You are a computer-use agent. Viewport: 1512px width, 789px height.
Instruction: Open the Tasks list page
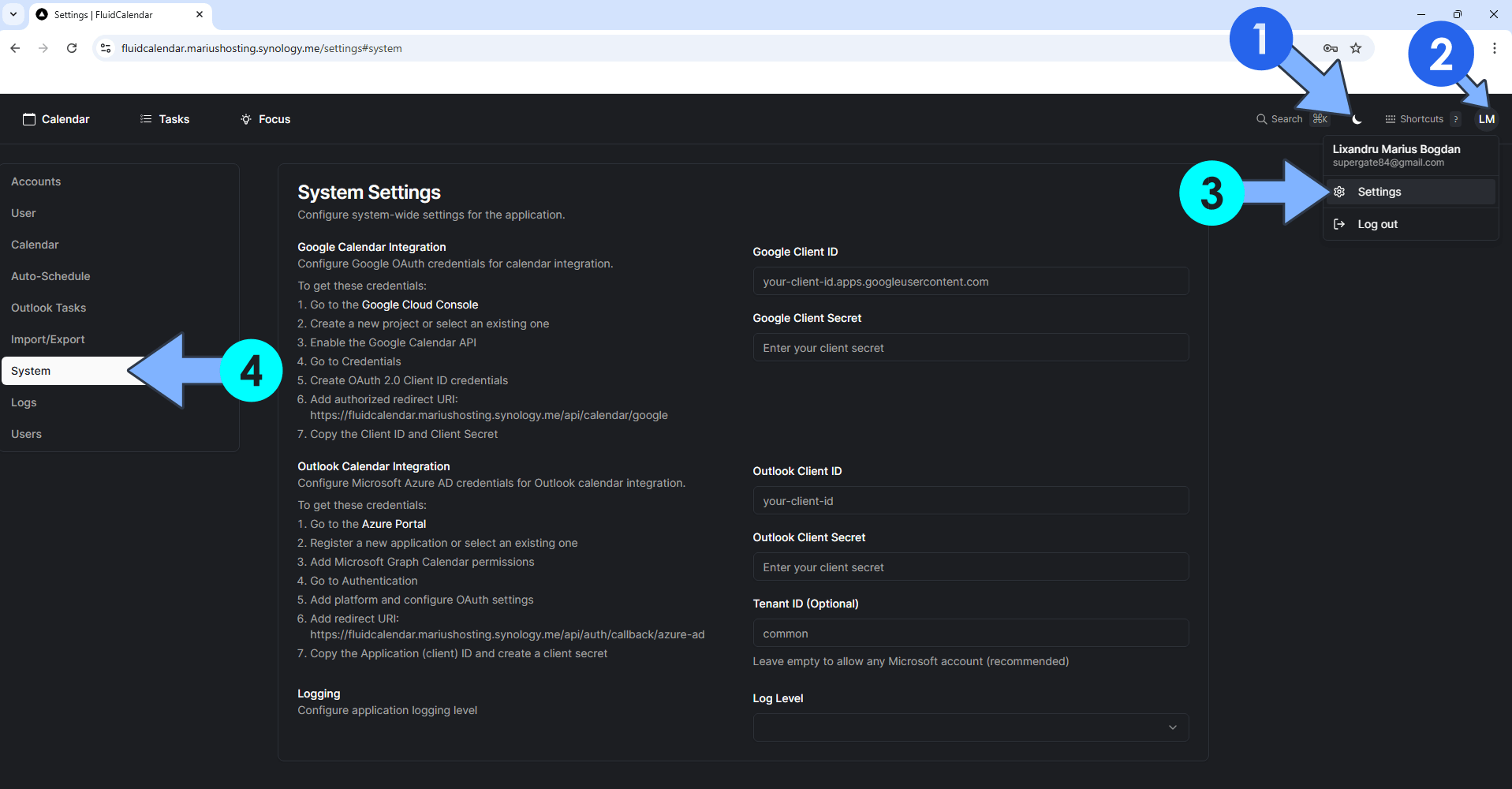click(x=165, y=119)
